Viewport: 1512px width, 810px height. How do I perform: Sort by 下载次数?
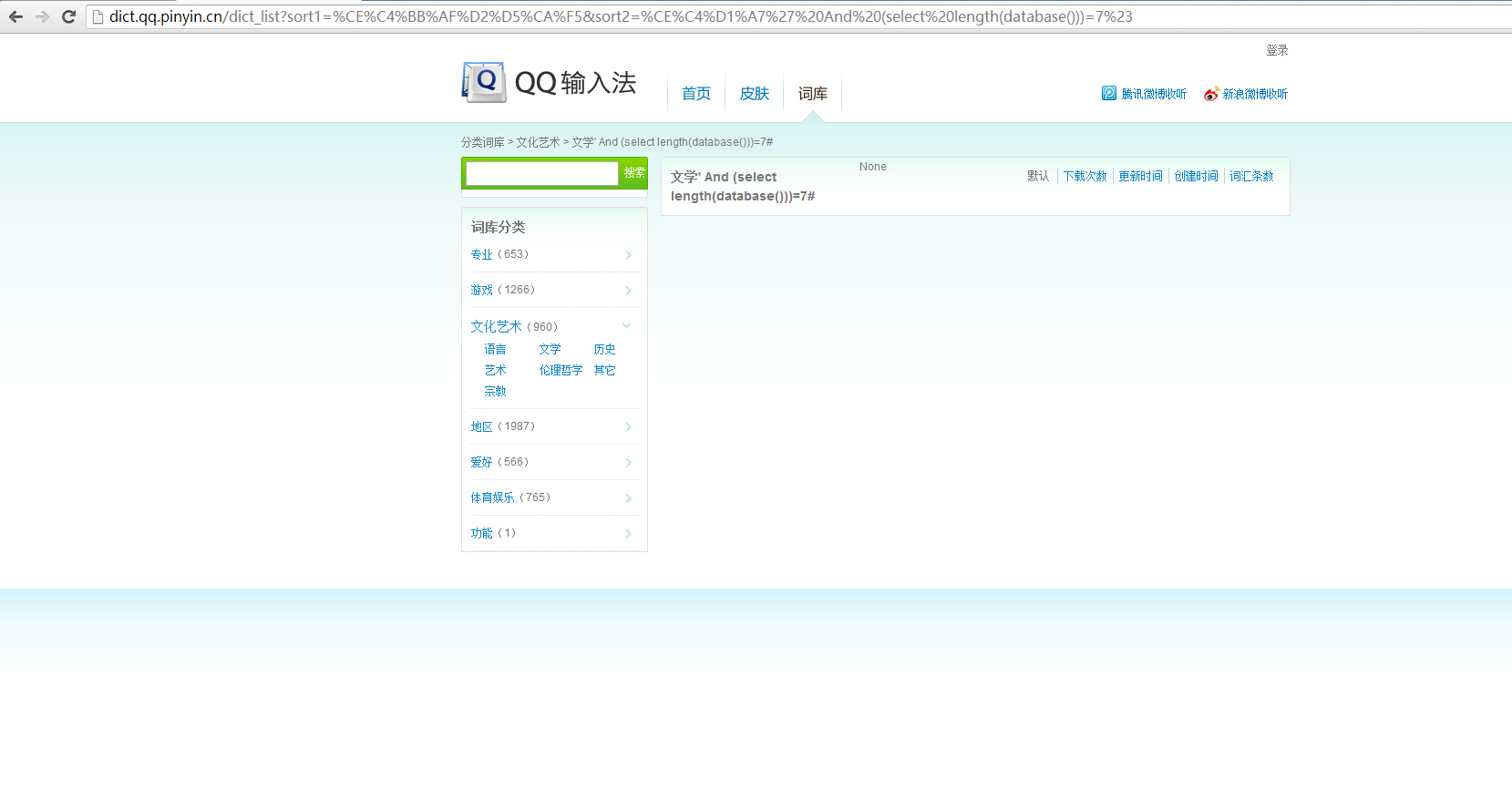coord(1085,176)
